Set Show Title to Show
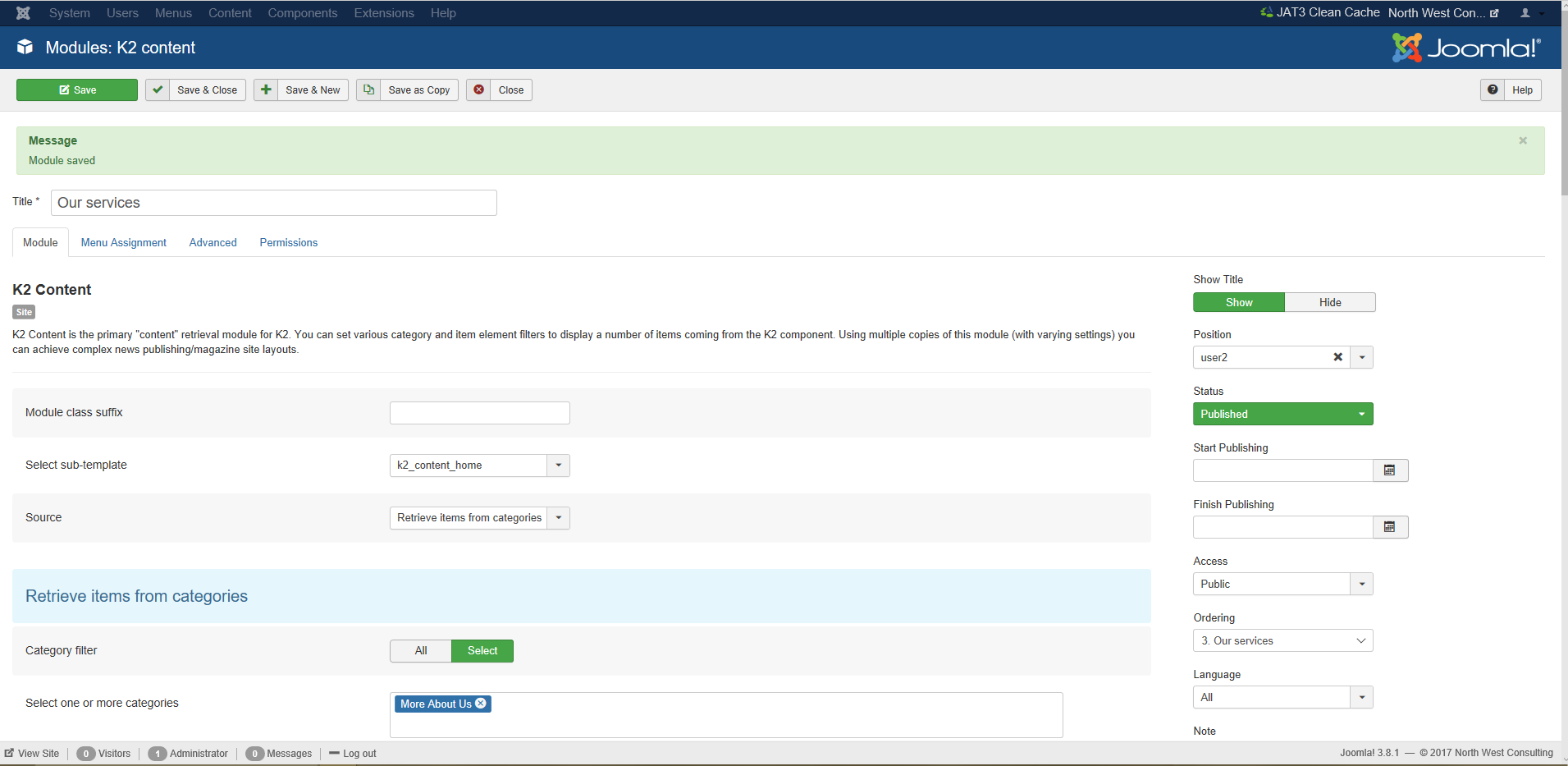 click(x=1239, y=302)
